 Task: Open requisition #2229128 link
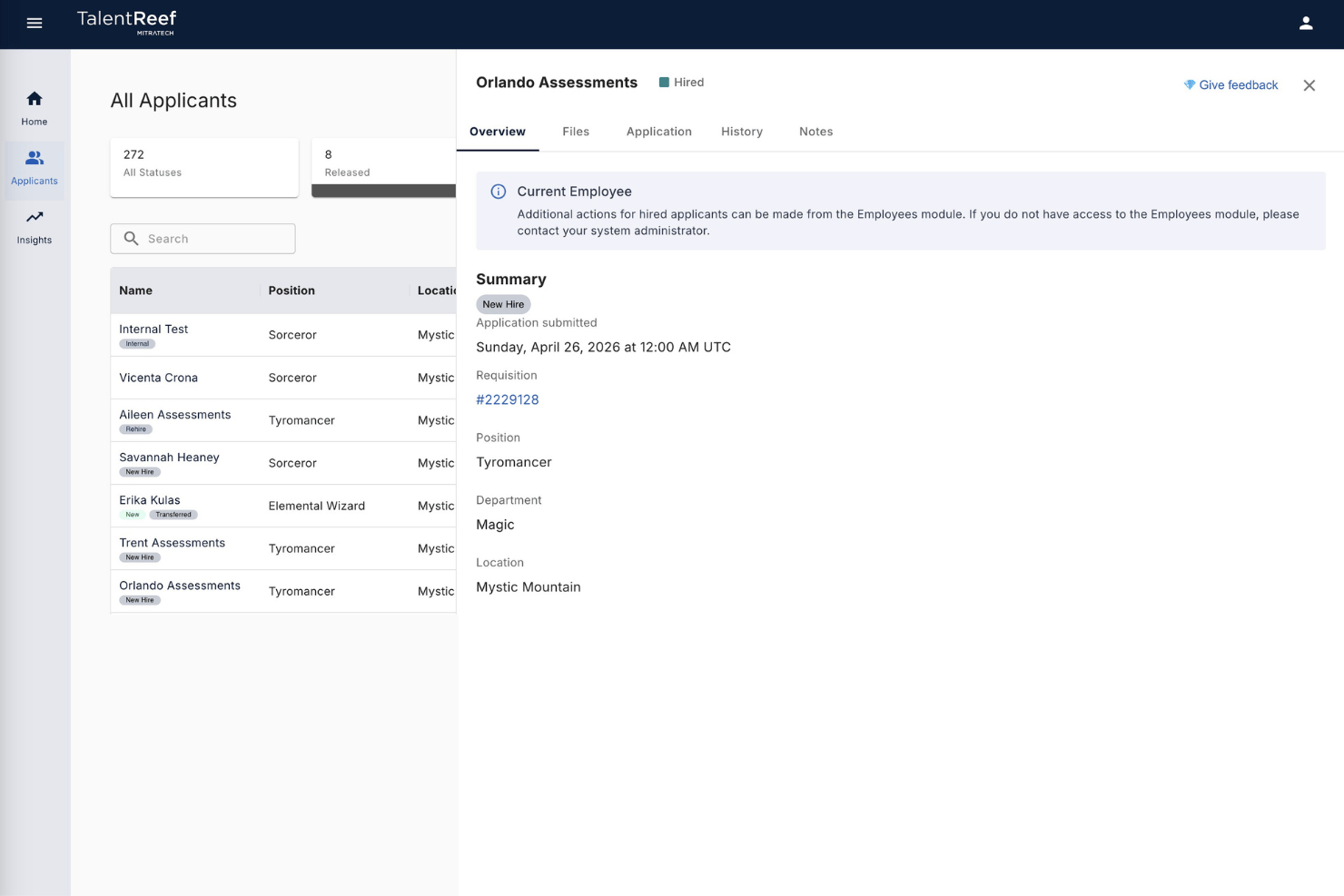(508, 399)
